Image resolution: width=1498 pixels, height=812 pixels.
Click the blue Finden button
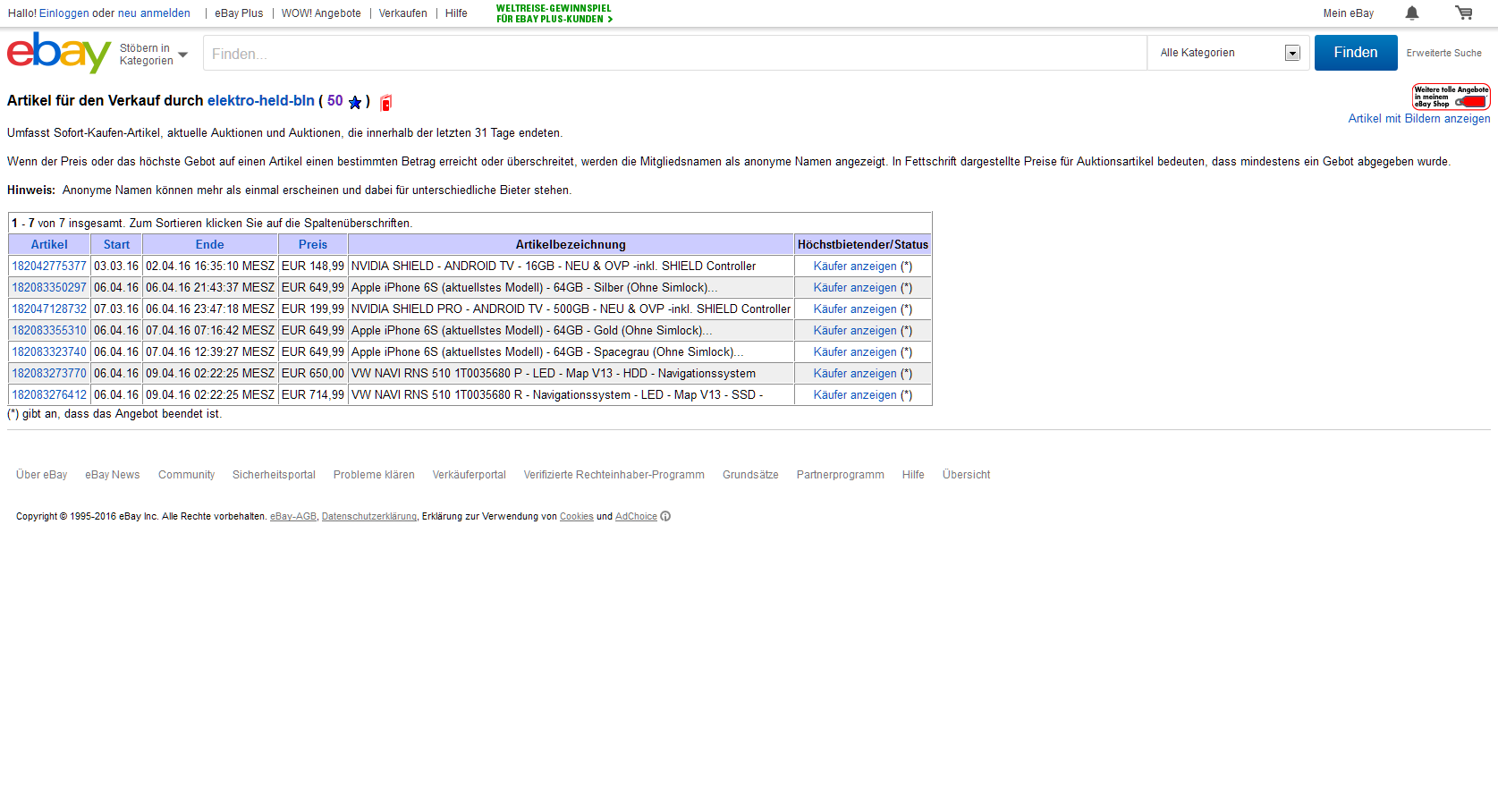[x=1356, y=53]
